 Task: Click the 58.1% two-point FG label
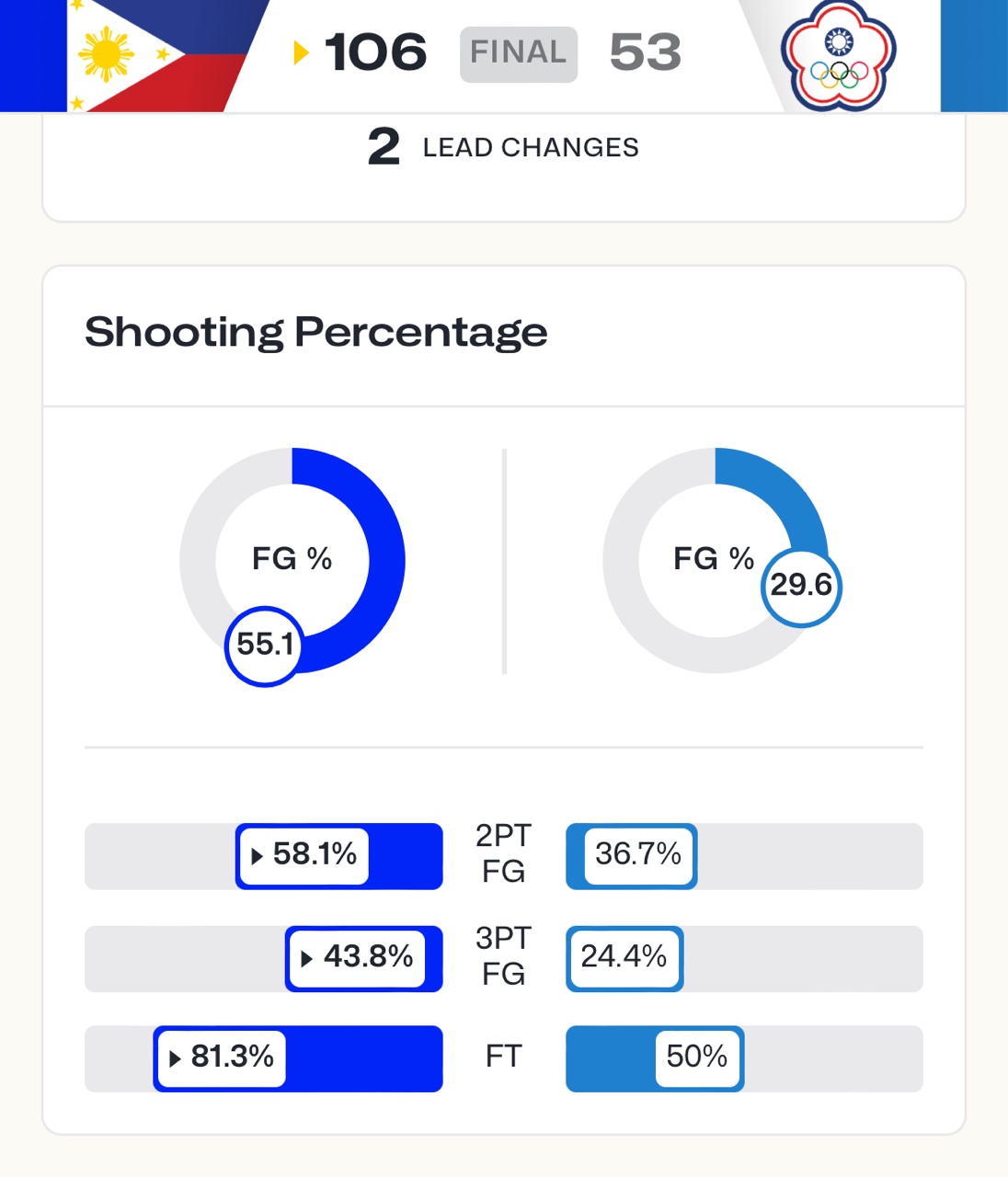[304, 855]
